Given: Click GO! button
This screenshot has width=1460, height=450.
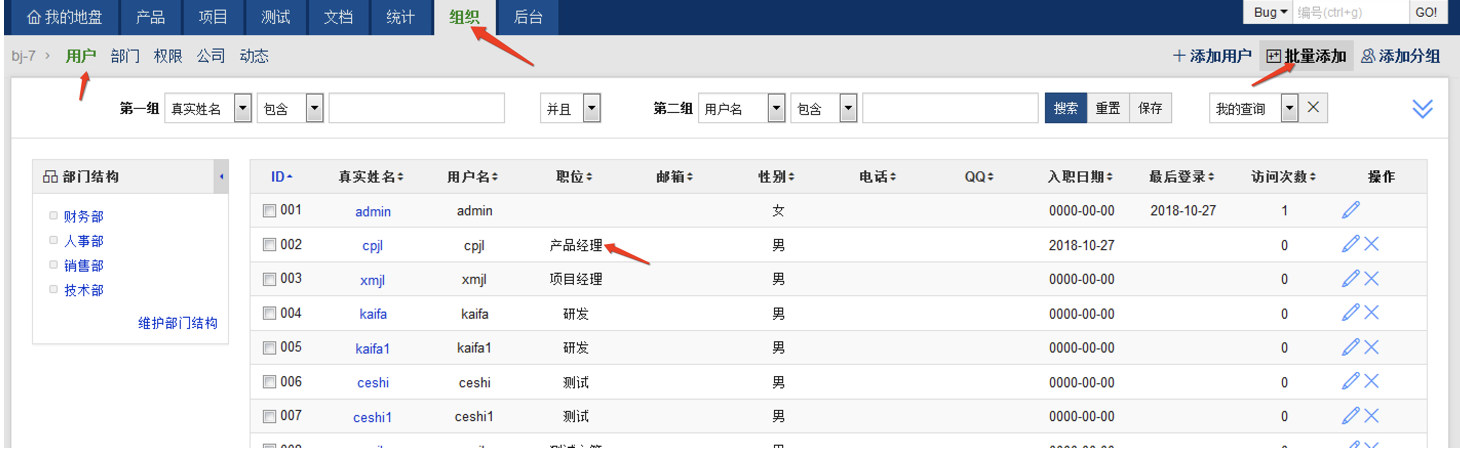Looking at the screenshot, I should (1426, 12).
